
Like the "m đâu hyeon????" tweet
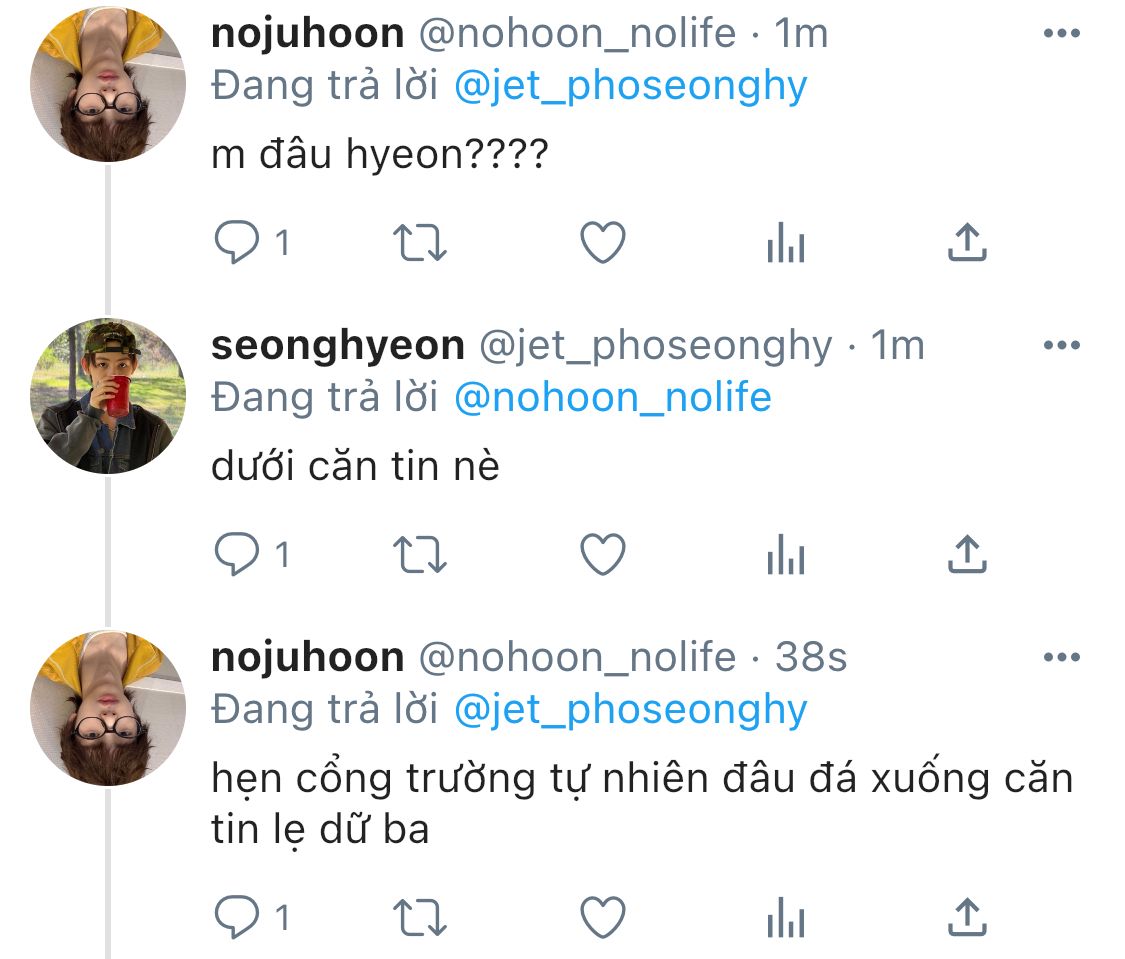pyautogui.click(x=603, y=243)
